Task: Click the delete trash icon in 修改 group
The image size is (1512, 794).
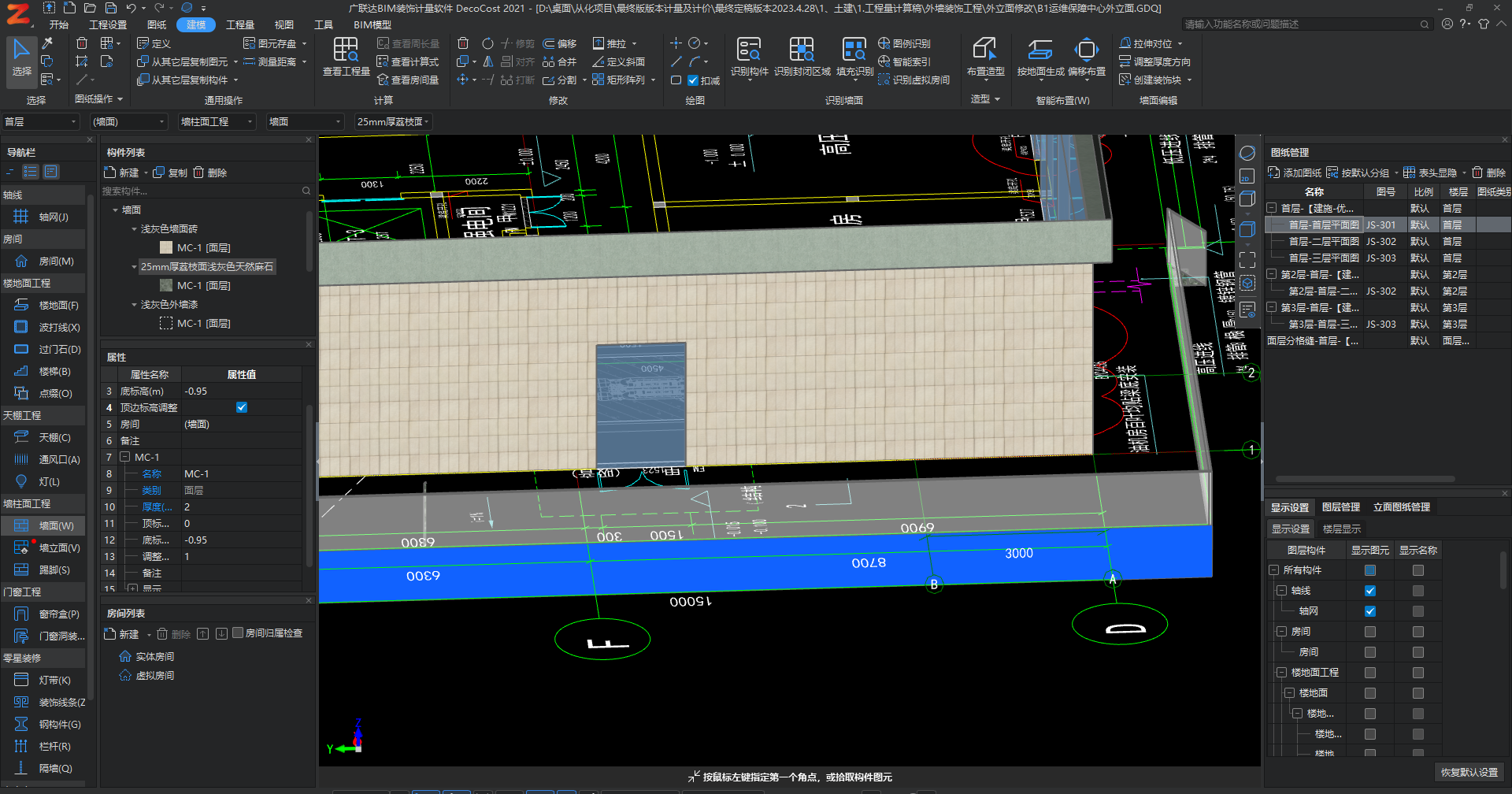Action: tap(463, 43)
